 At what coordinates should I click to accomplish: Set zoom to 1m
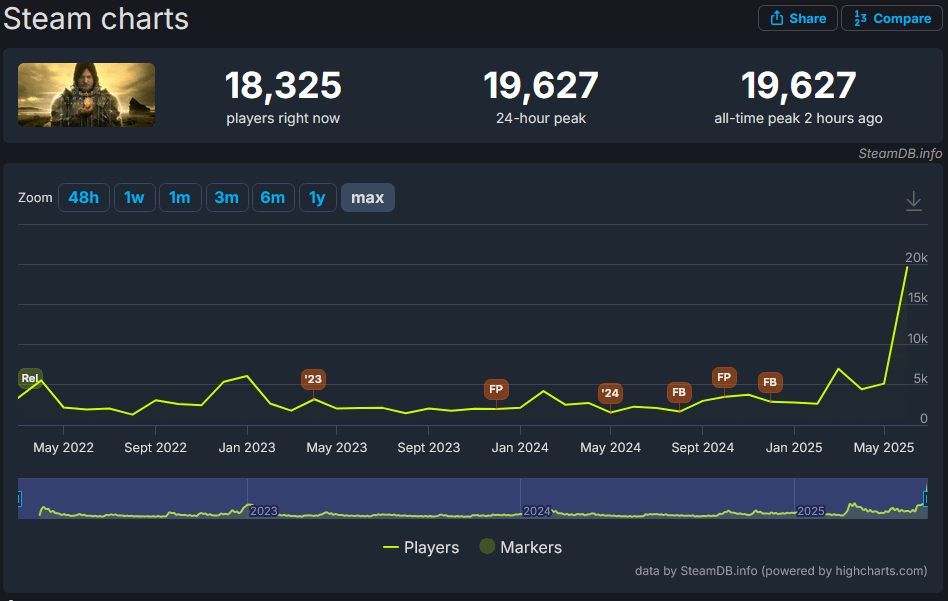(x=180, y=198)
